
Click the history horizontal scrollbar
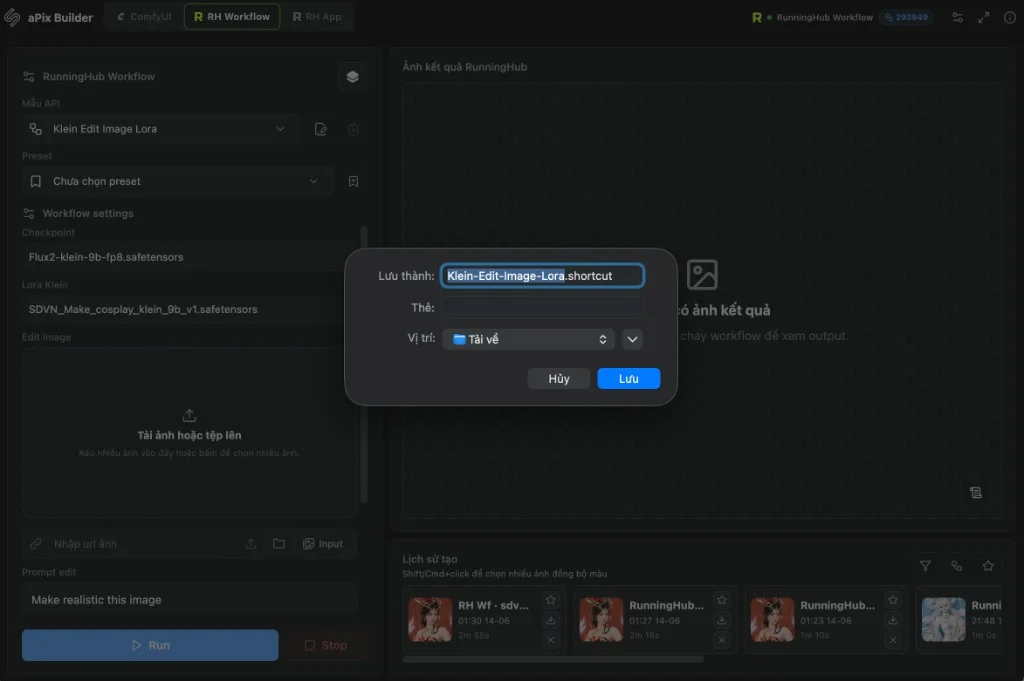click(x=553, y=659)
